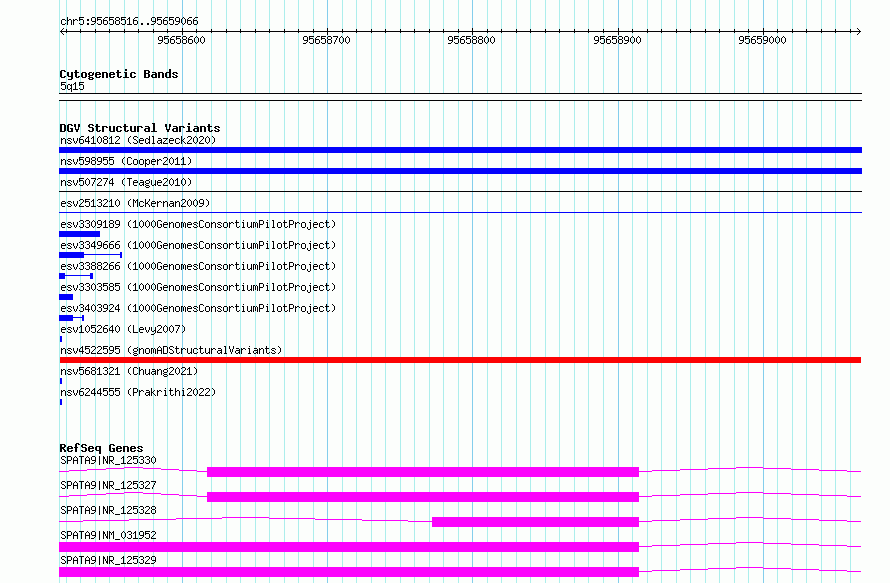Select the nsv5681321 (Chuang2021) label
Image resolution: width=890 pixels, height=583 pixels.
tap(129, 371)
